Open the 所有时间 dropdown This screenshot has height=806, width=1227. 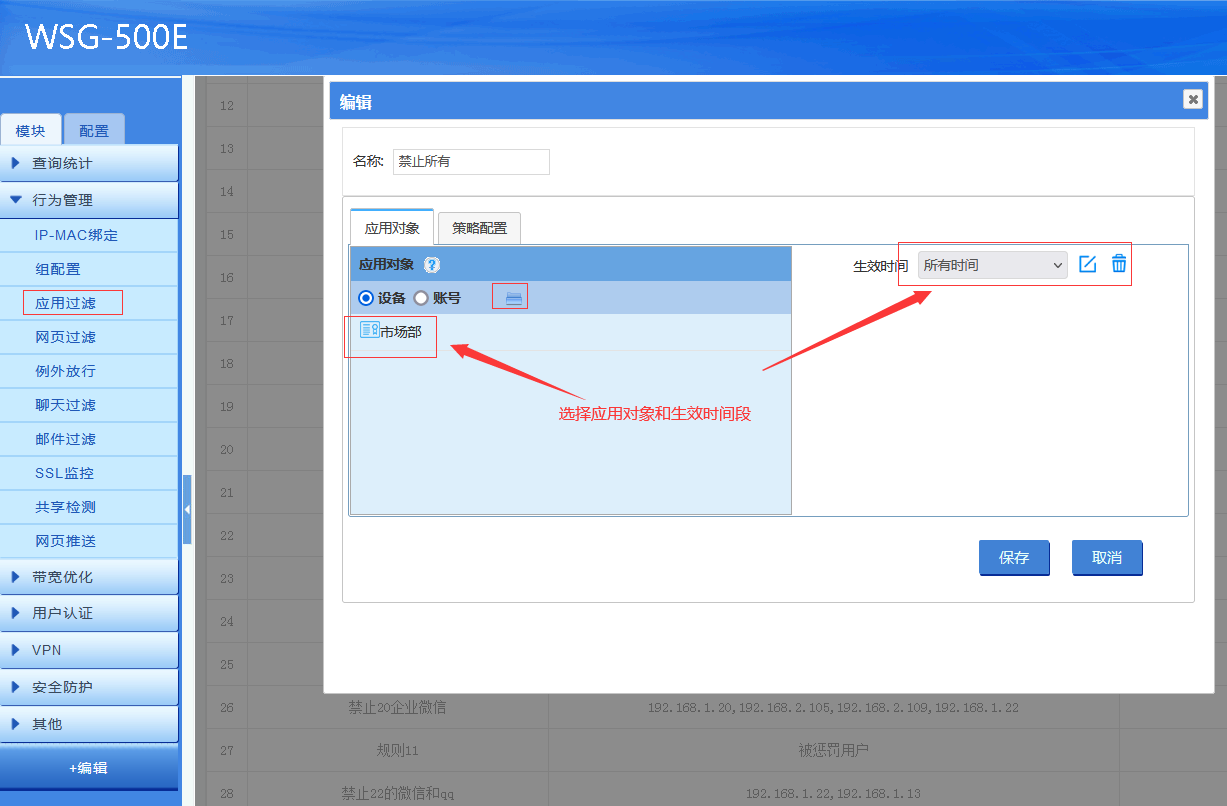point(992,265)
